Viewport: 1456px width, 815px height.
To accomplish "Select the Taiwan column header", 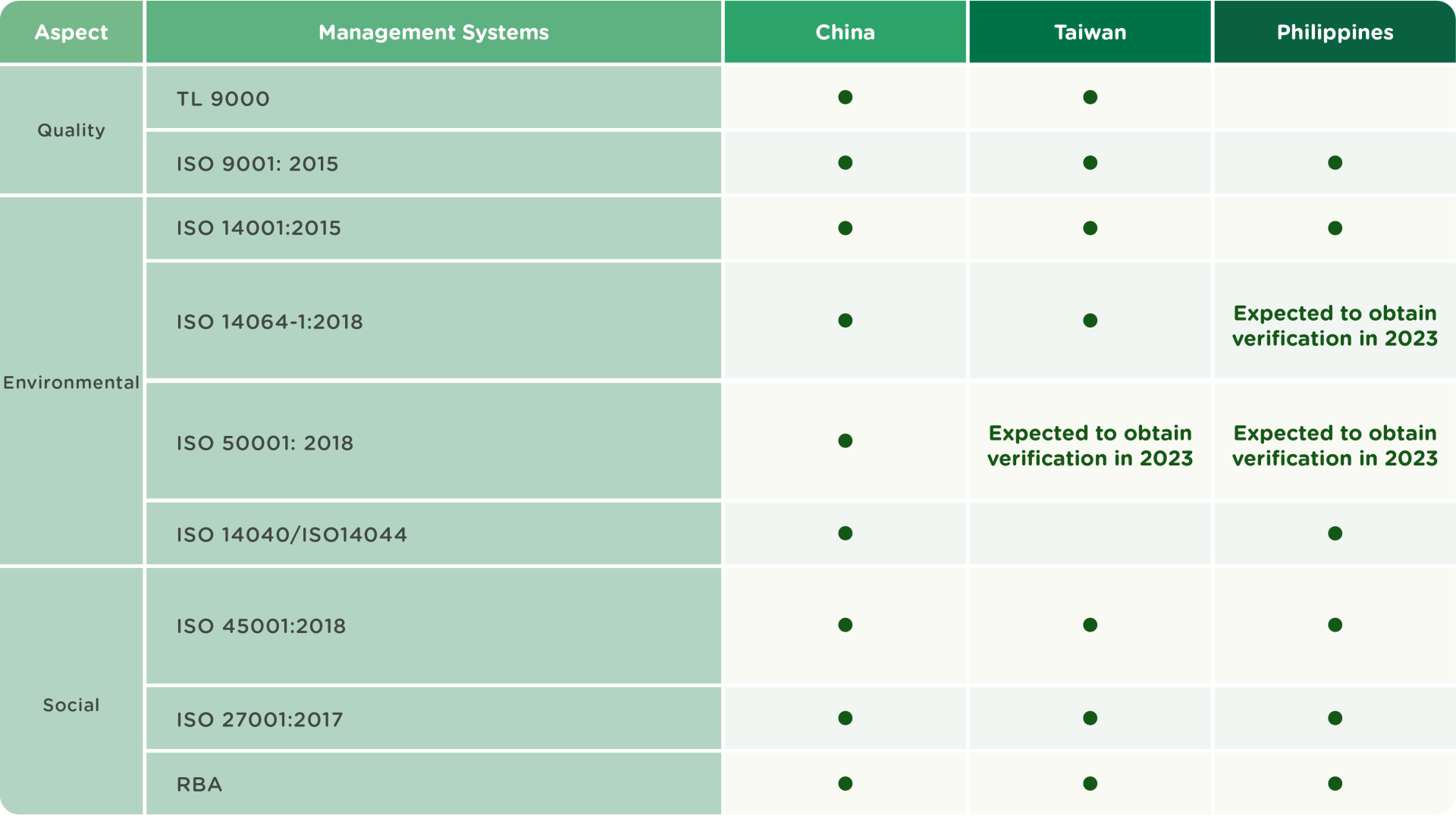I will pyautogui.click(x=1090, y=33).
